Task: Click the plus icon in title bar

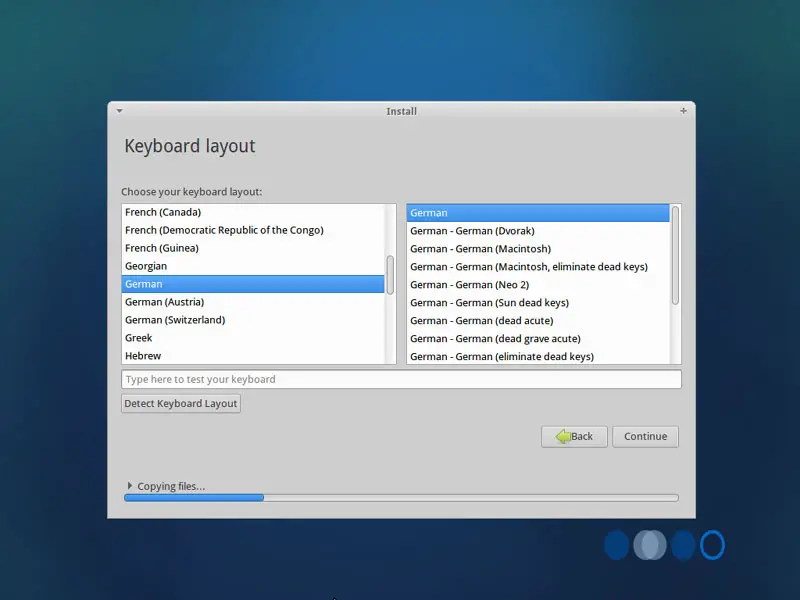Action: 683,111
